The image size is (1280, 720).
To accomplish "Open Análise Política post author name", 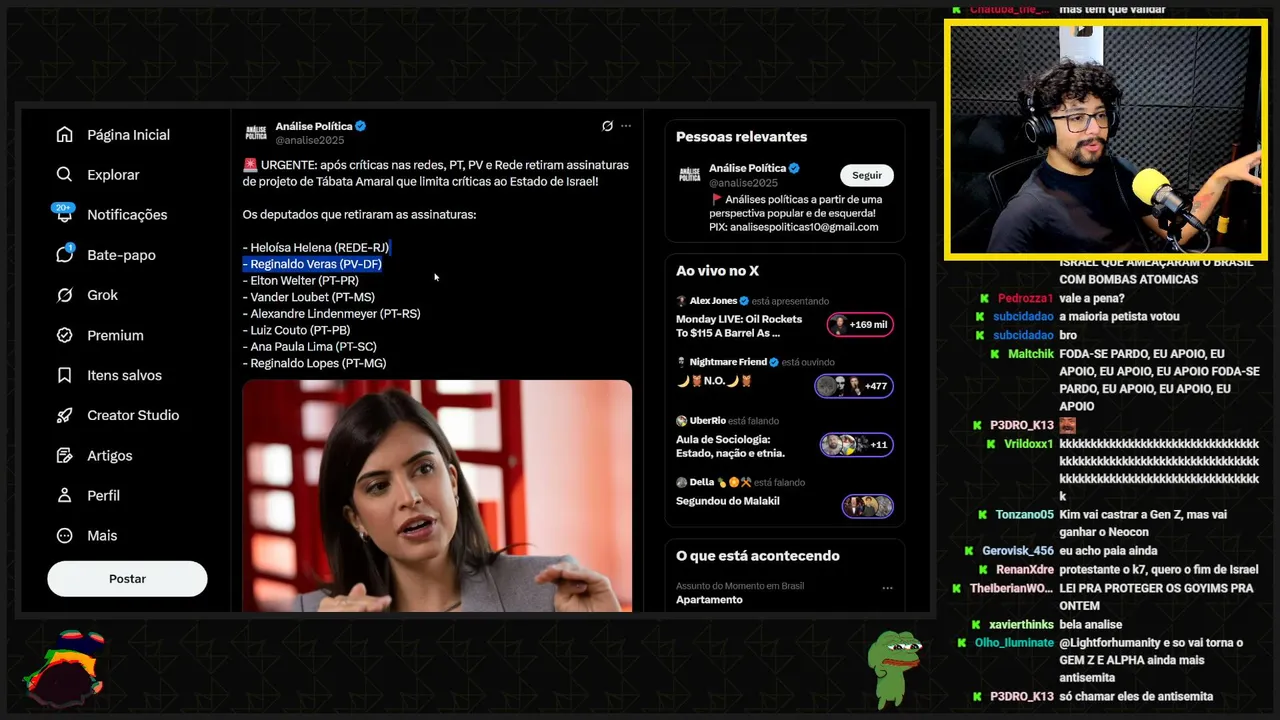I will [x=314, y=126].
